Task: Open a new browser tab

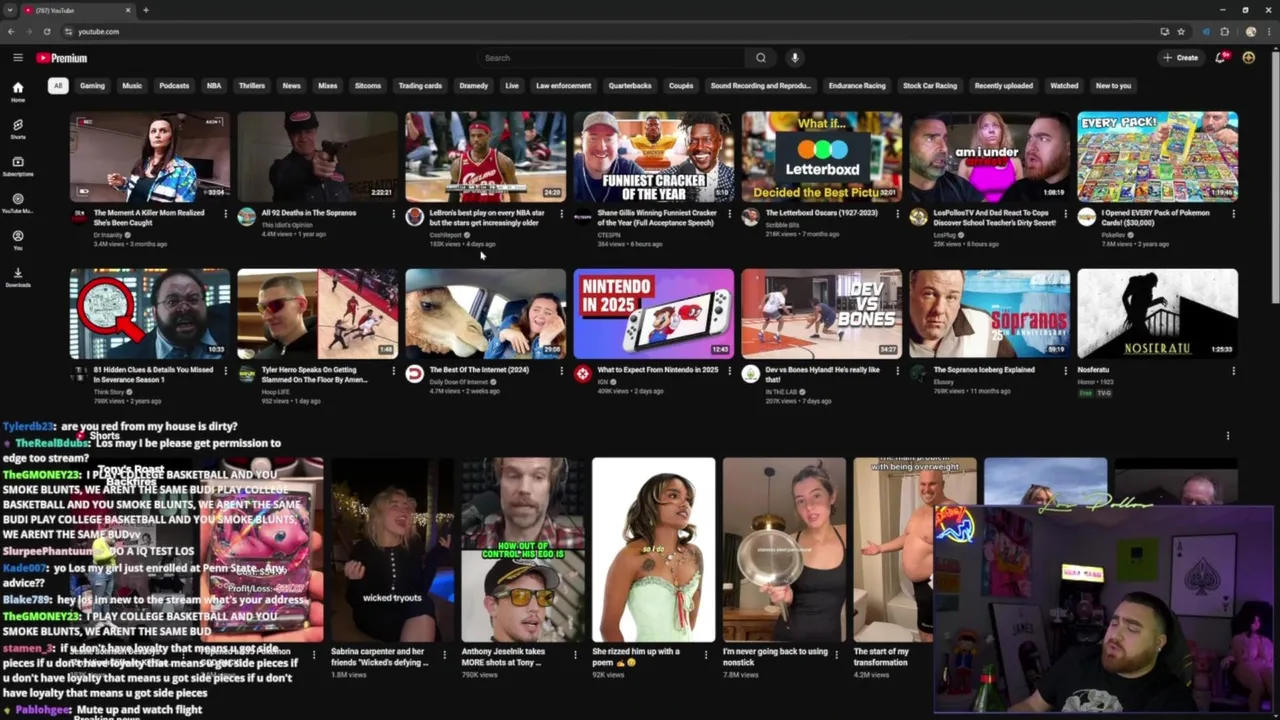Action: coord(146,10)
